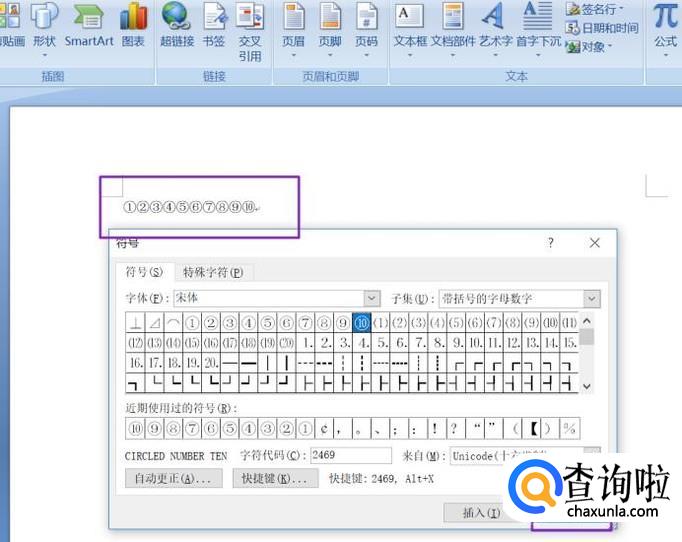Select recently used ⑩ symbol
682x542 pixels.
point(136,428)
